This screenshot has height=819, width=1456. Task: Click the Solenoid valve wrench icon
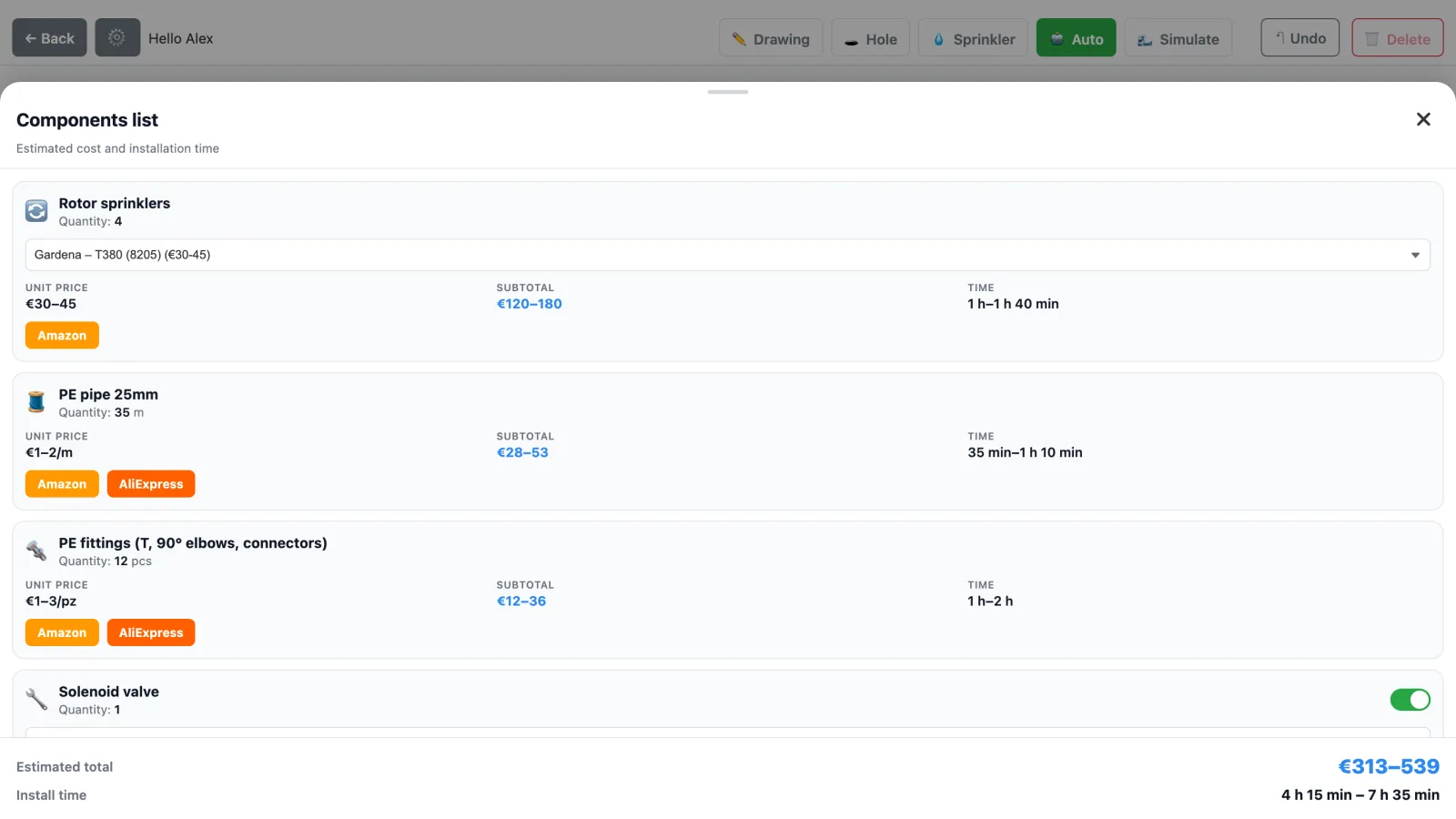coord(36,699)
